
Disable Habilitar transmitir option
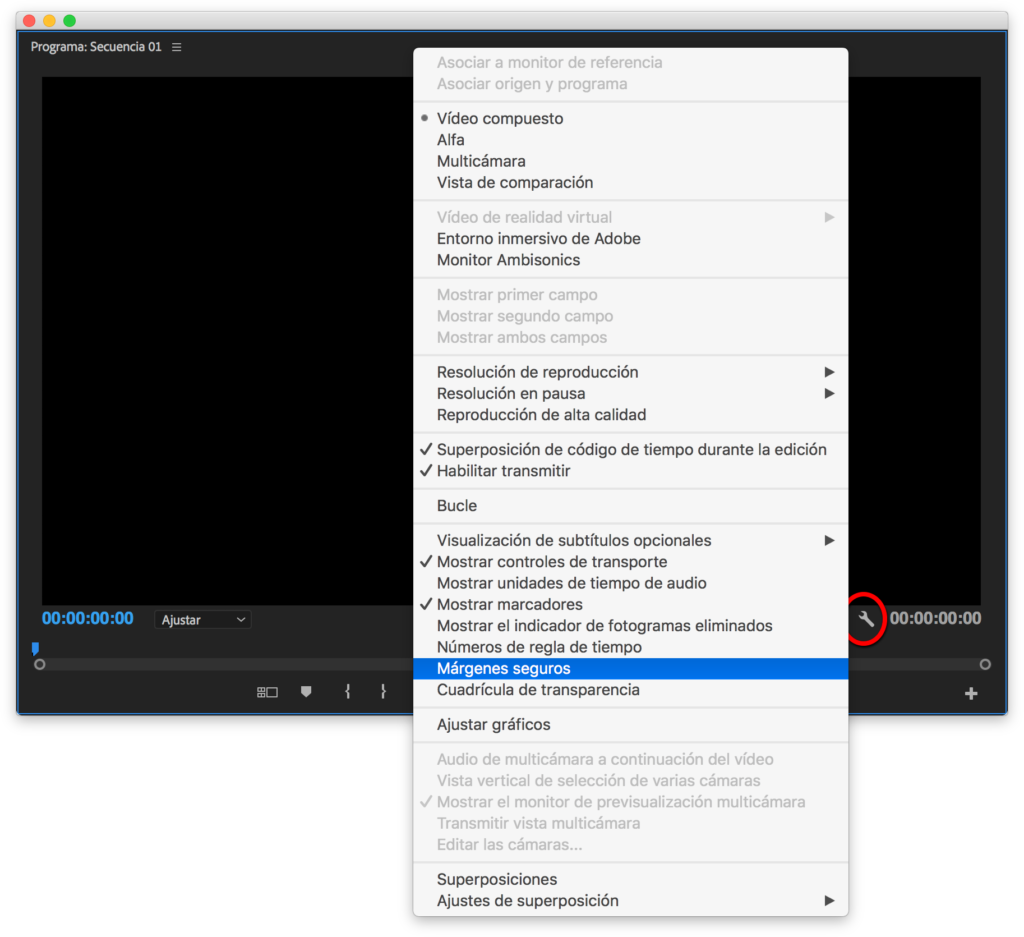tap(503, 470)
